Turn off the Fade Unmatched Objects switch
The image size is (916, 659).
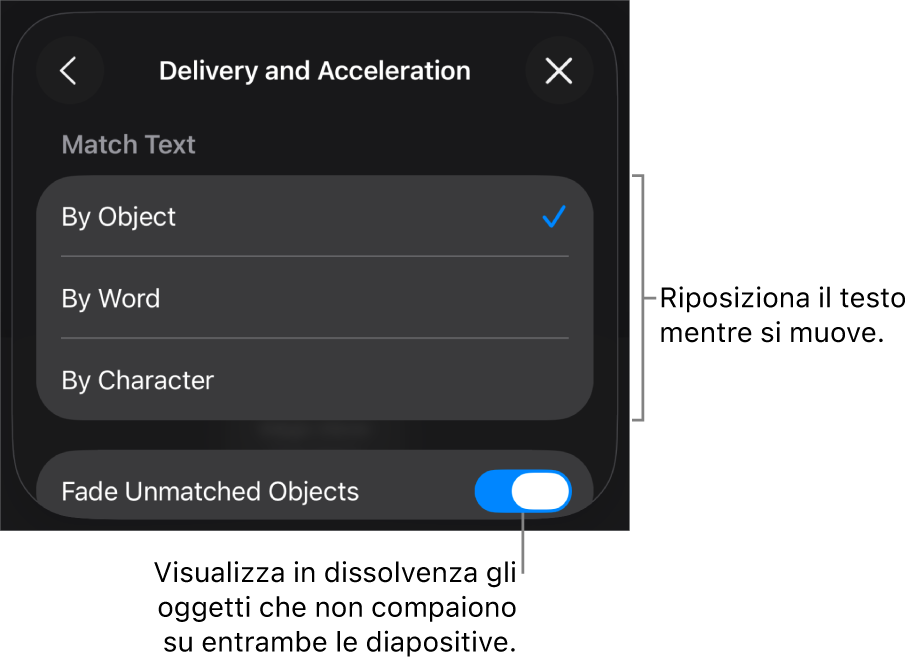(x=522, y=491)
